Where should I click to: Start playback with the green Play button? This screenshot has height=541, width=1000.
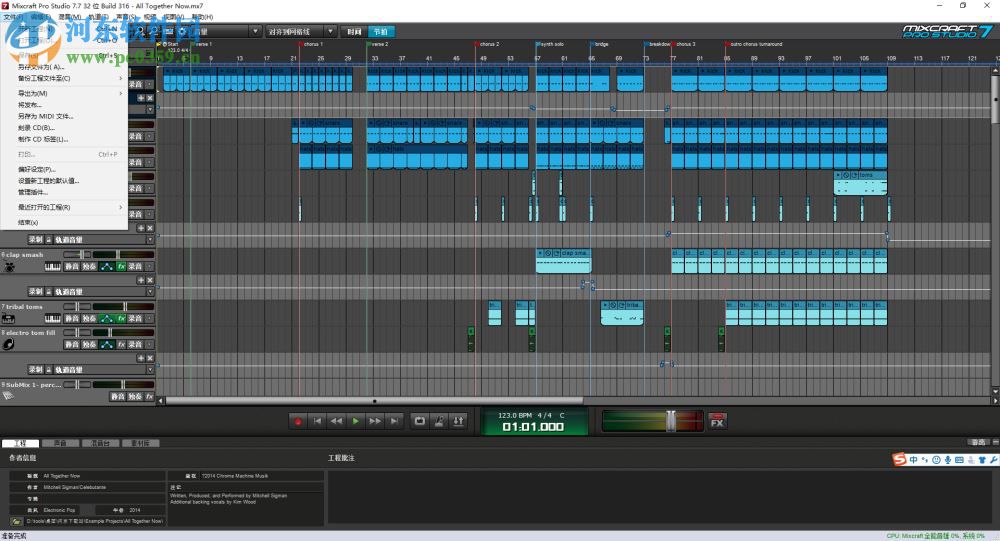coord(355,421)
